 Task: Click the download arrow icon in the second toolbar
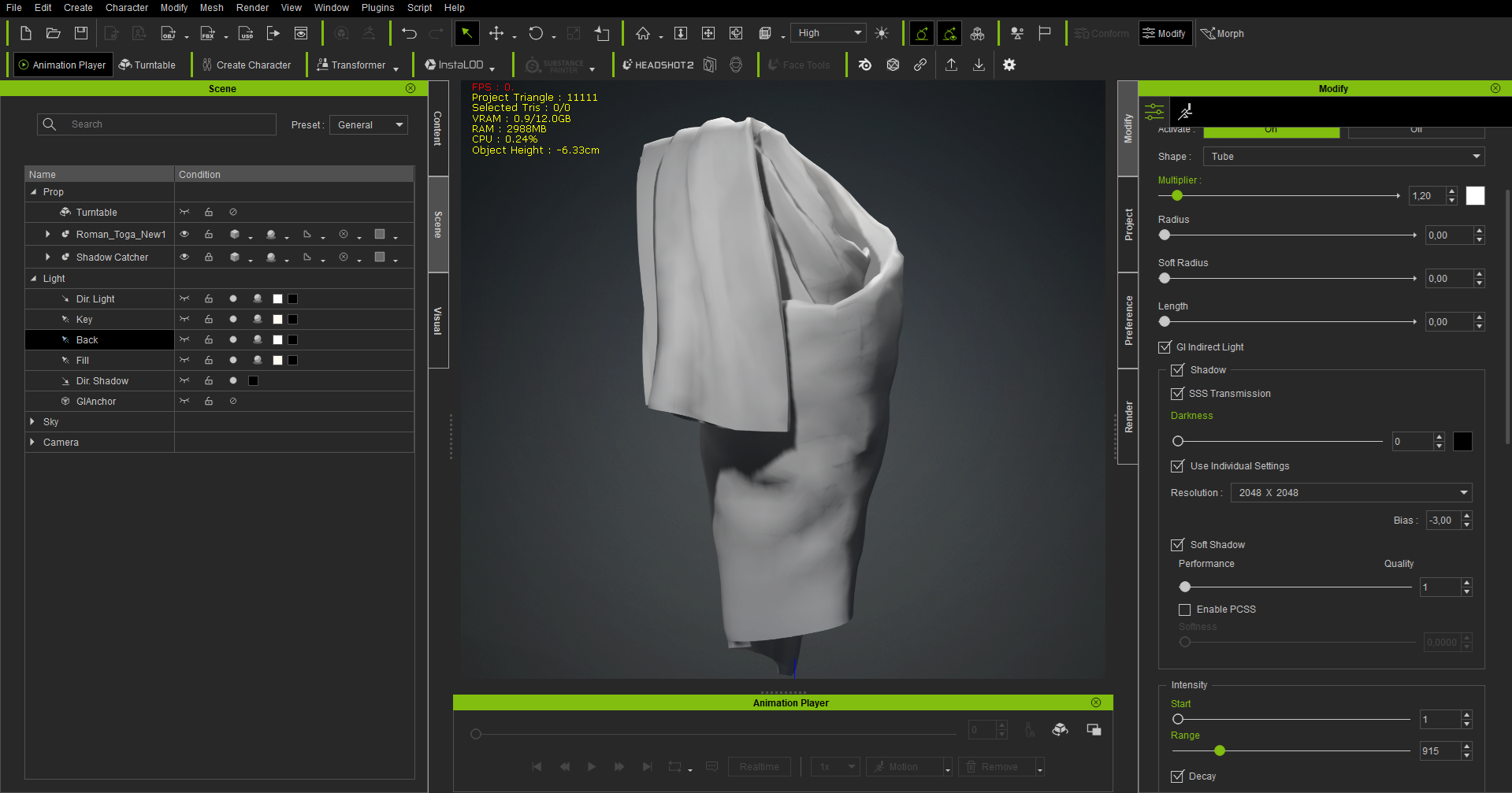(x=979, y=65)
